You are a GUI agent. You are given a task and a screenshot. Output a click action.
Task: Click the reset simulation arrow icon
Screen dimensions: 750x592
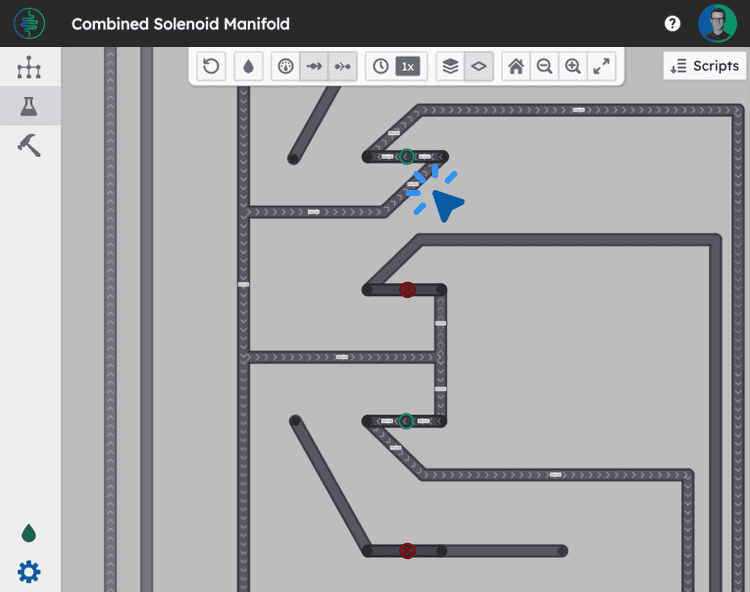[x=211, y=67]
